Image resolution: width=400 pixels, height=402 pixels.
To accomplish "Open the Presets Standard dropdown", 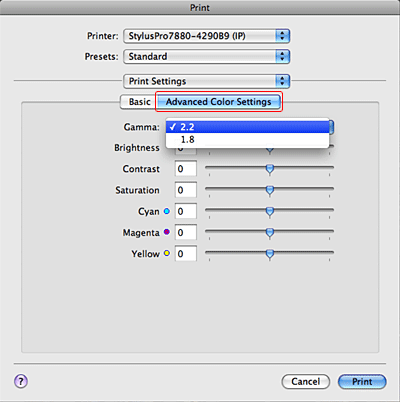I will pos(206,57).
